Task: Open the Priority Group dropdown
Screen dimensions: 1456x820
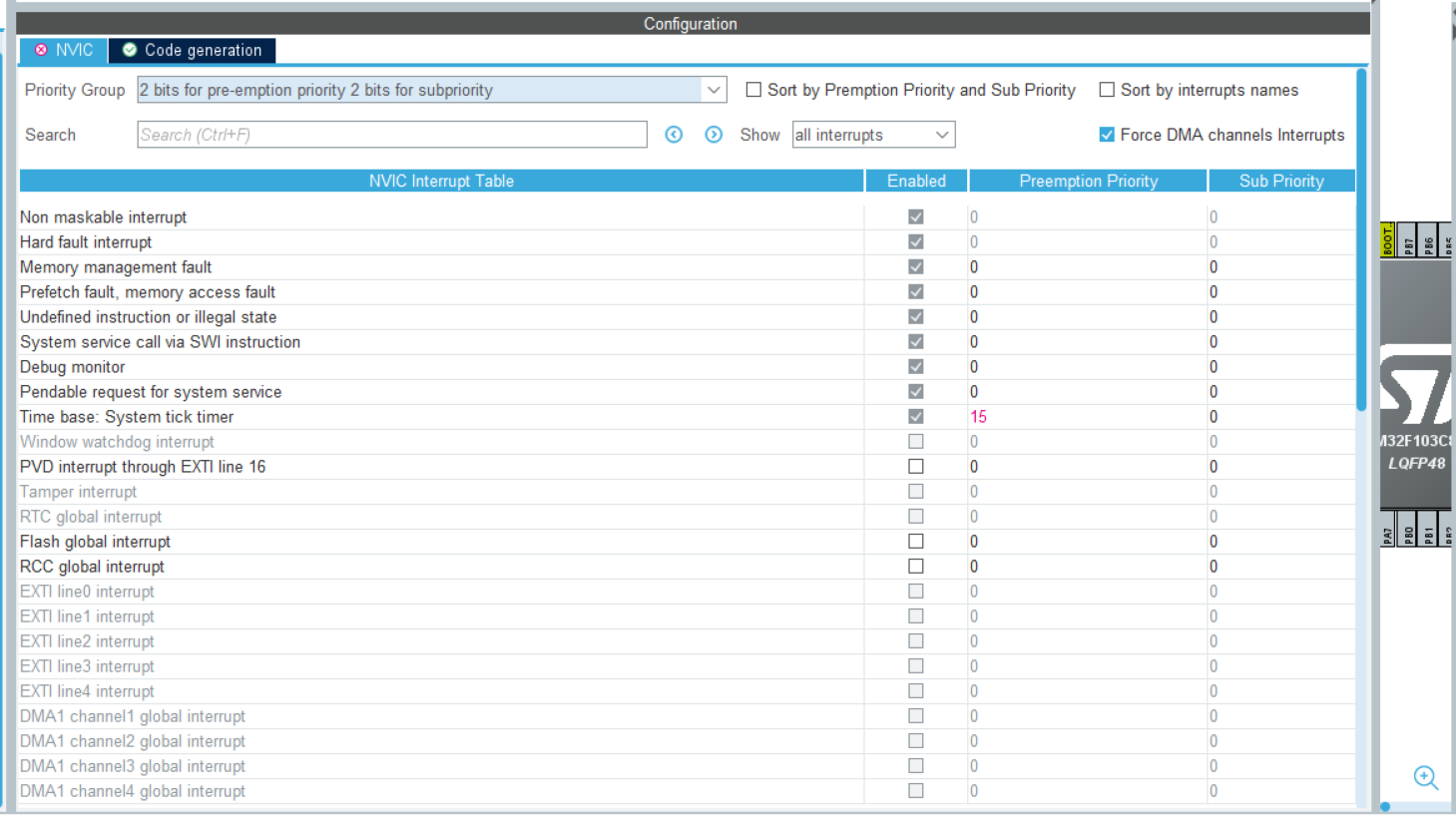Action: click(432, 90)
